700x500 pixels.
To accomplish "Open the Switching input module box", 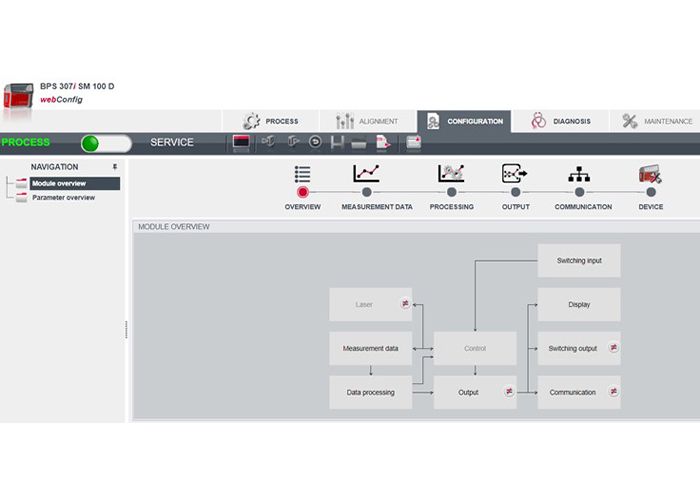I will [579, 260].
